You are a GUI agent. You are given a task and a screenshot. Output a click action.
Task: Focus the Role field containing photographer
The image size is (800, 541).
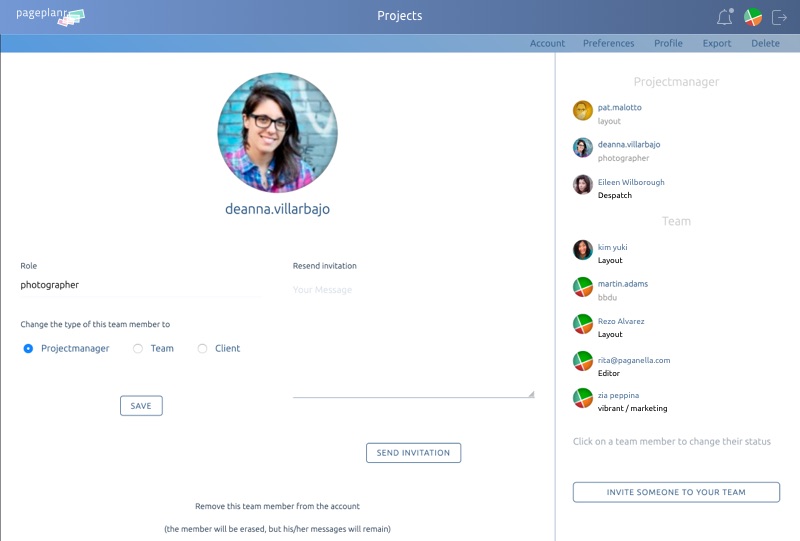point(140,285)
